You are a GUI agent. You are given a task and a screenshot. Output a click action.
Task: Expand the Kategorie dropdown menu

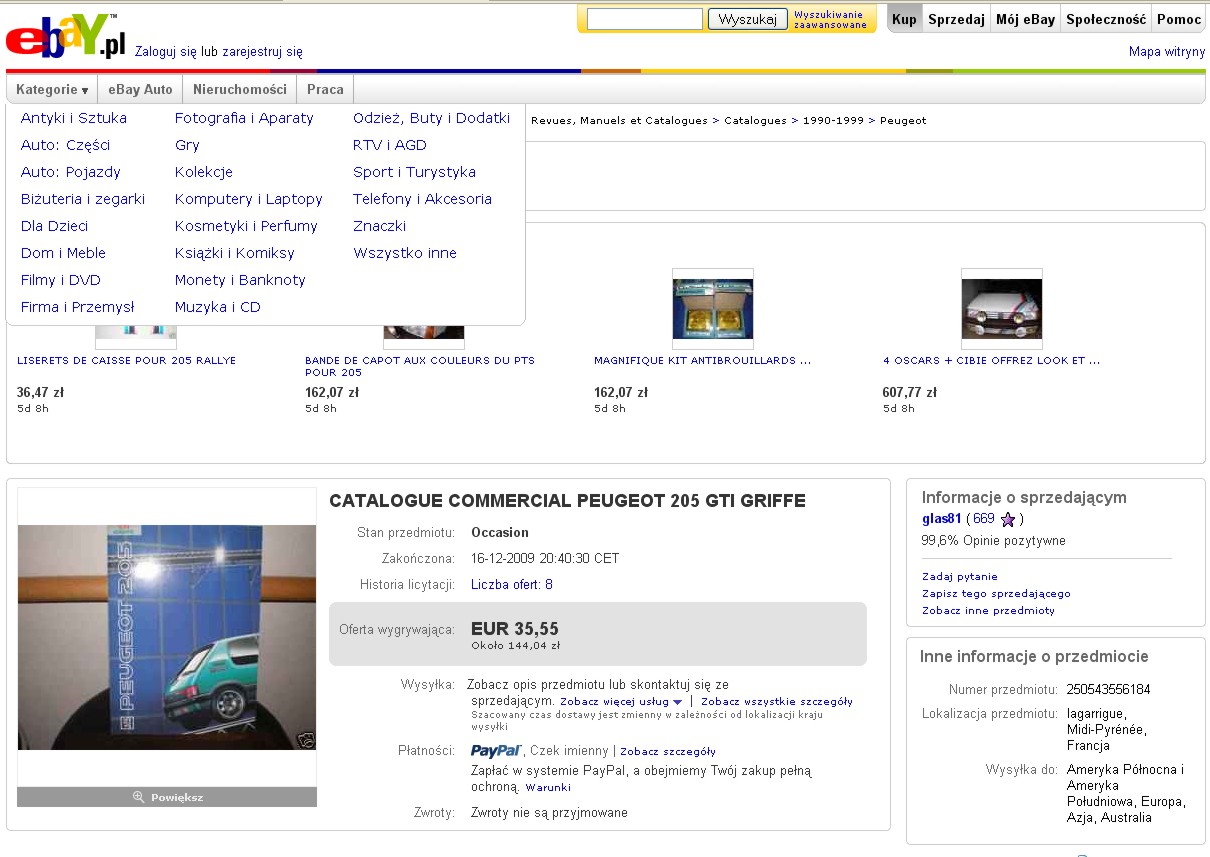pos(52,89)
